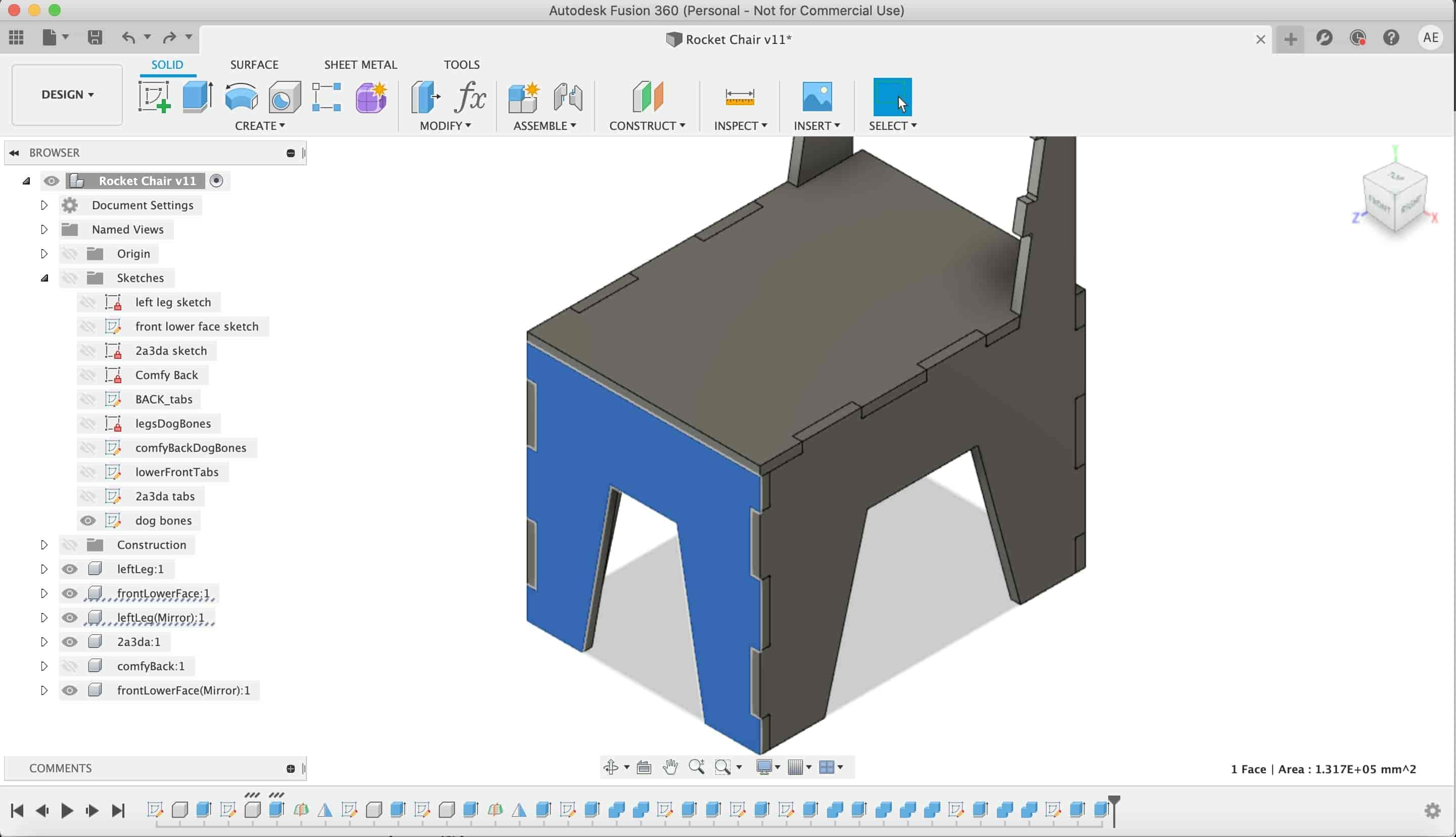Image resolution: width=1456 pixels, height=837 pixels.
Task: Close the Rocket Chair v11 document tab
Action: tap(1260, 39)
